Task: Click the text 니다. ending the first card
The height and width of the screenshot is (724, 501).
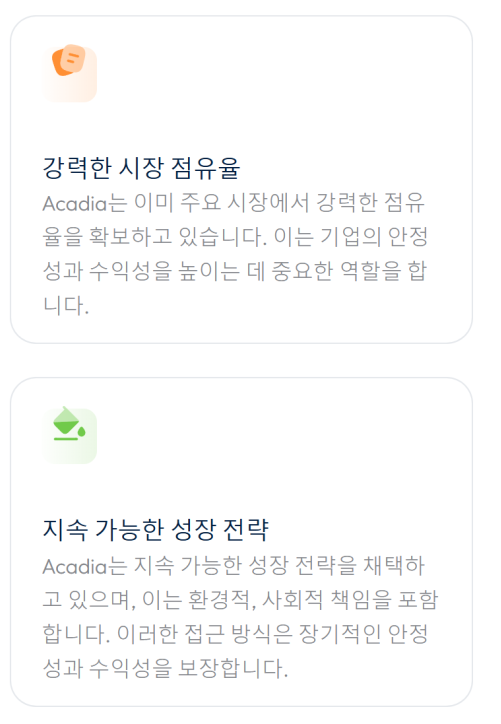Action: [66, 306]
